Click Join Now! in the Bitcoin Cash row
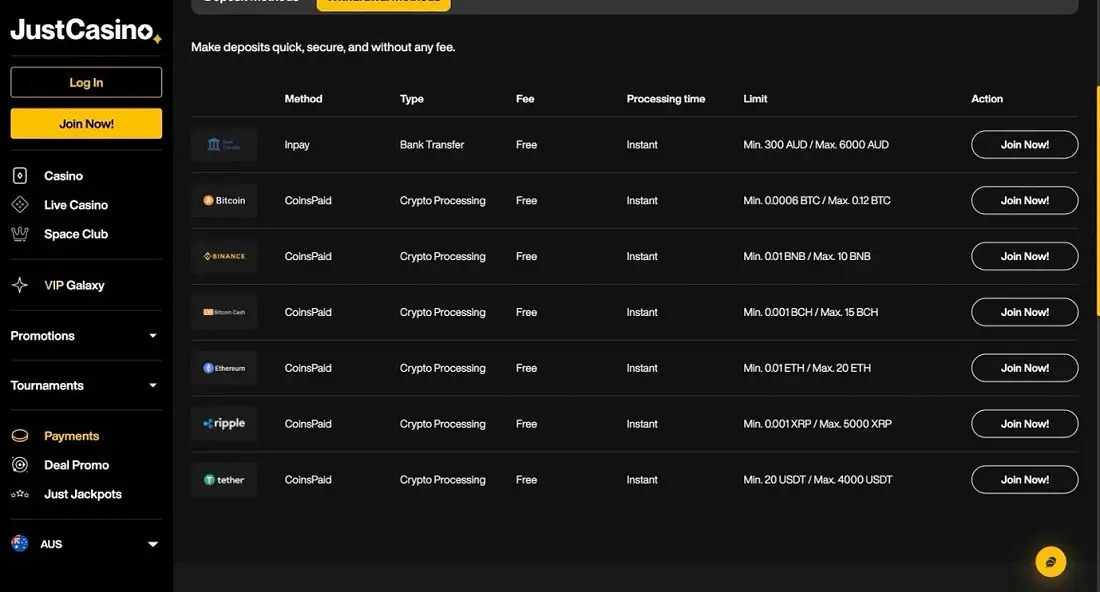Image resolution: width=1100 pixels, height=592 pixels. coord(1024,312)
